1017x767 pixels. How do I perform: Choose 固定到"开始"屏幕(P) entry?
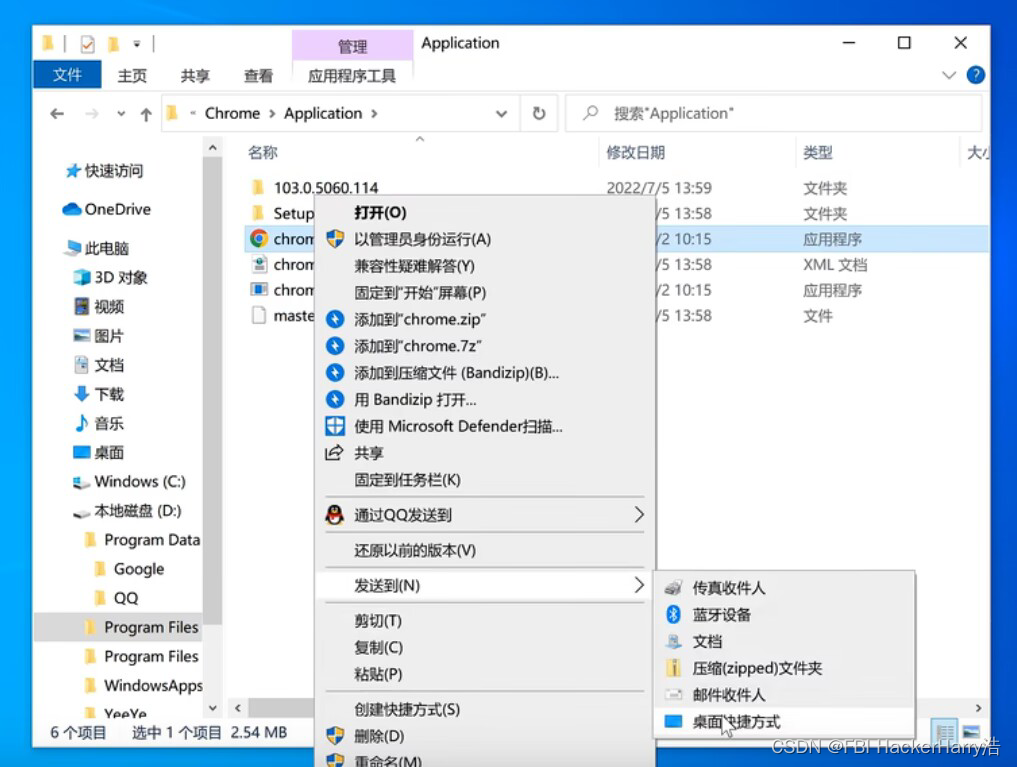click(420, 292)
